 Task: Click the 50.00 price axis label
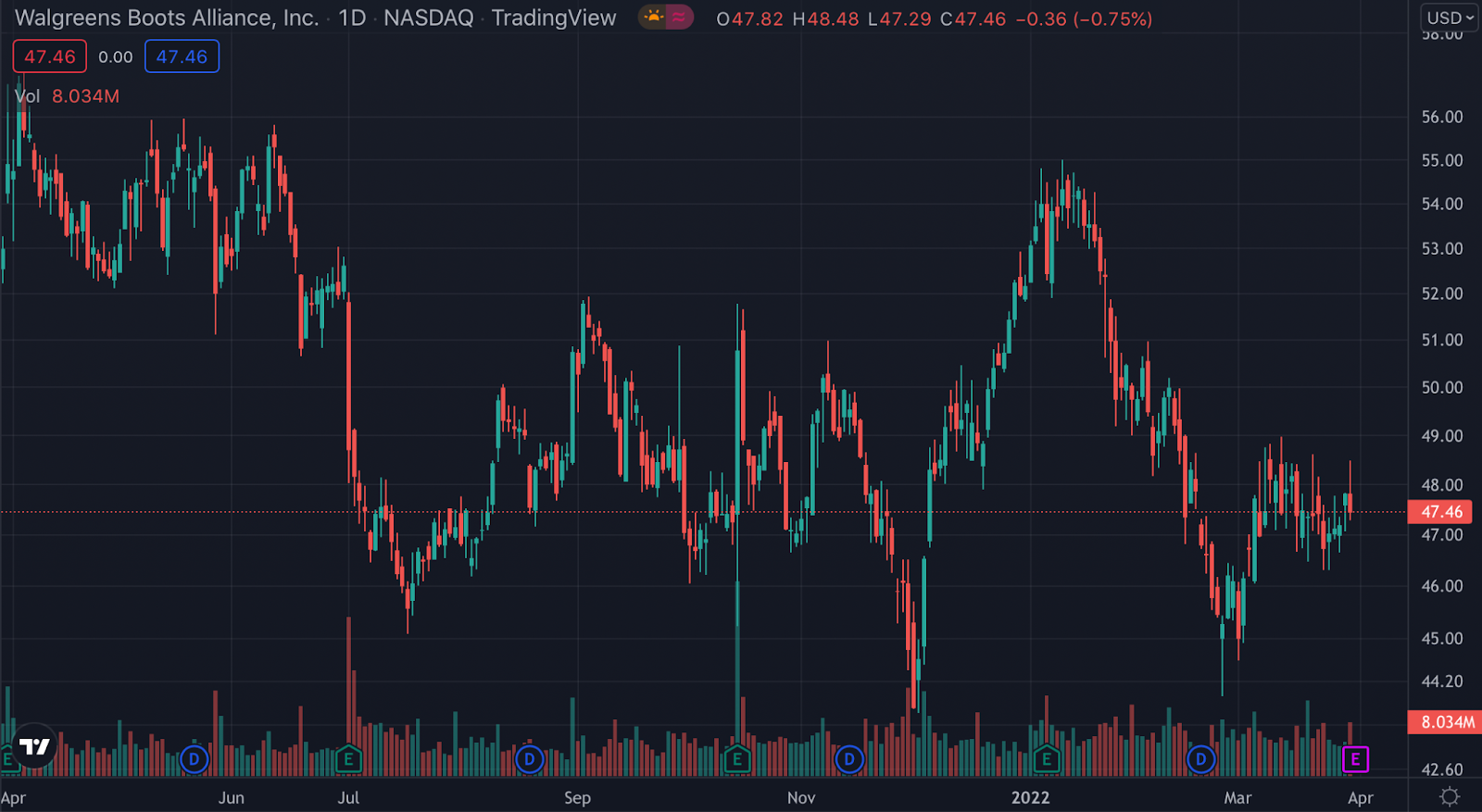click(1442, 387)
